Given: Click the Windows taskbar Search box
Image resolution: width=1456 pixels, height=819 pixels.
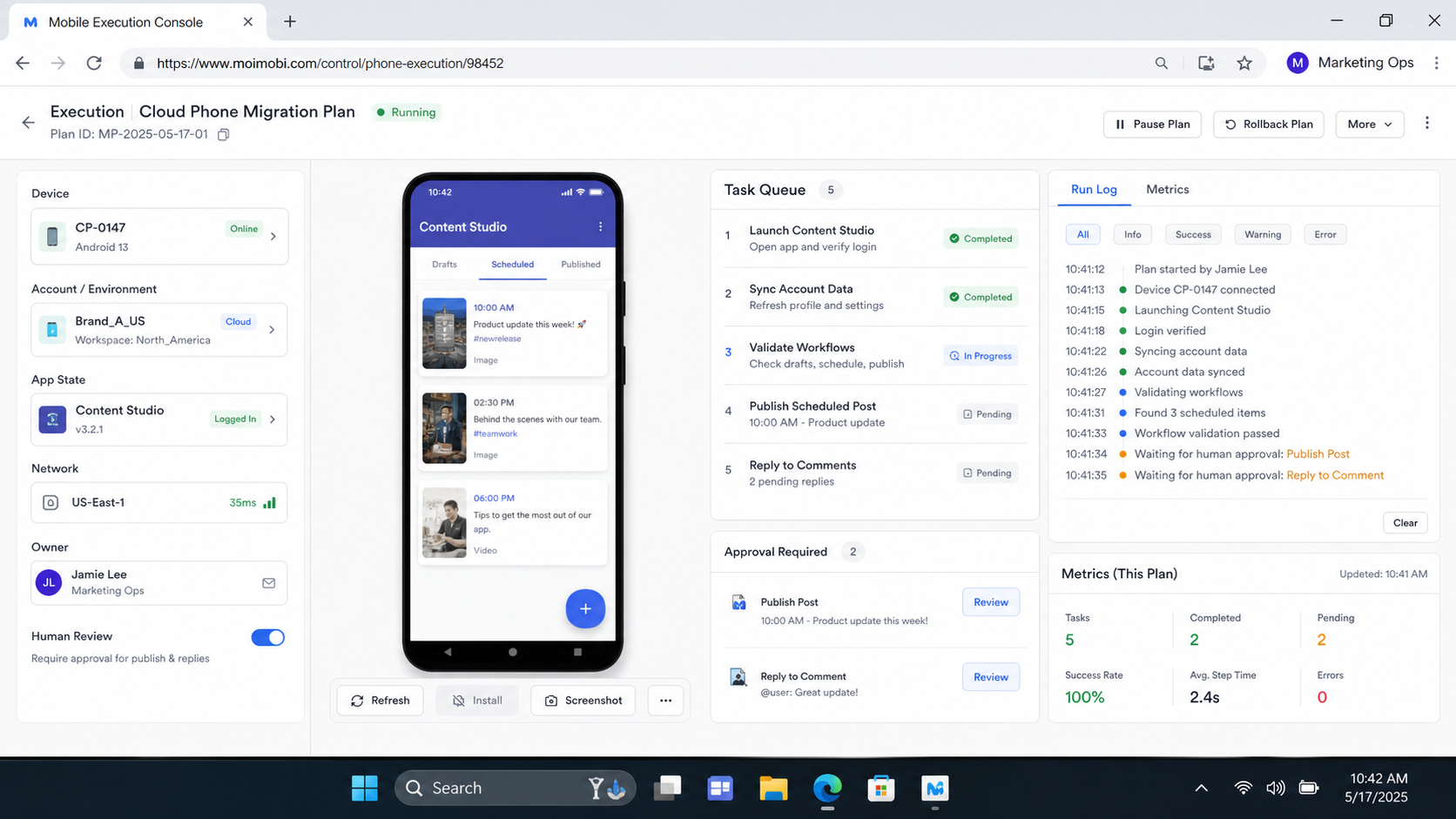Looking at the screenshot, I should click(515, 788).
